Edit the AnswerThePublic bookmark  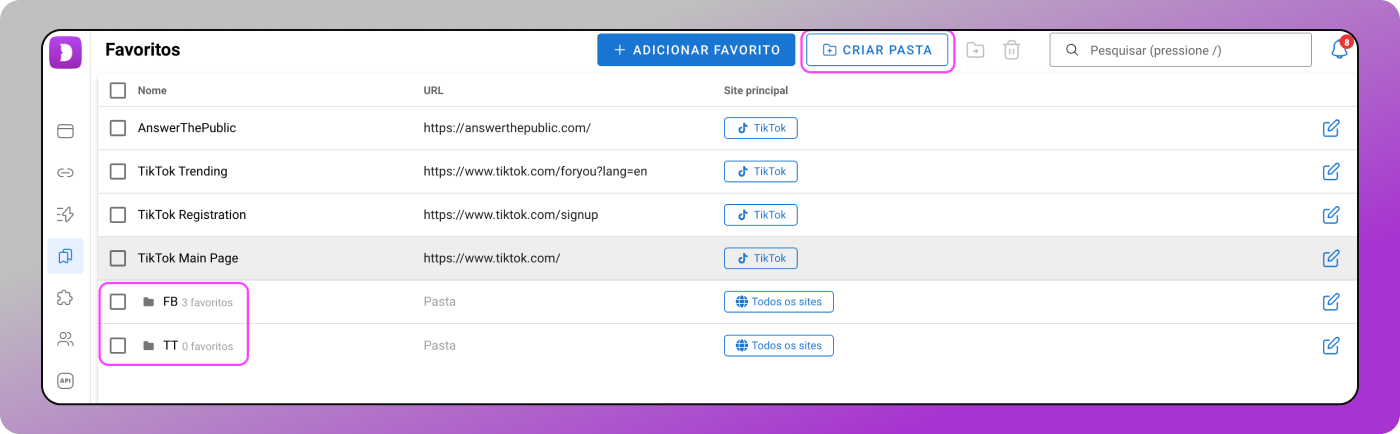[1331, 128]
